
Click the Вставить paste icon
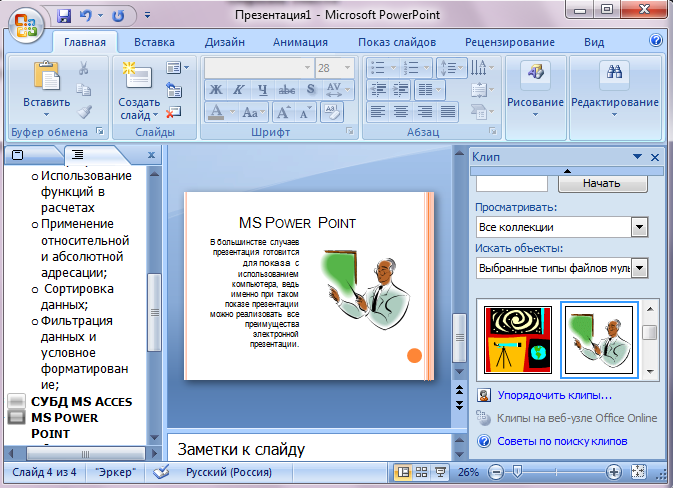click(x=46, y=77)
